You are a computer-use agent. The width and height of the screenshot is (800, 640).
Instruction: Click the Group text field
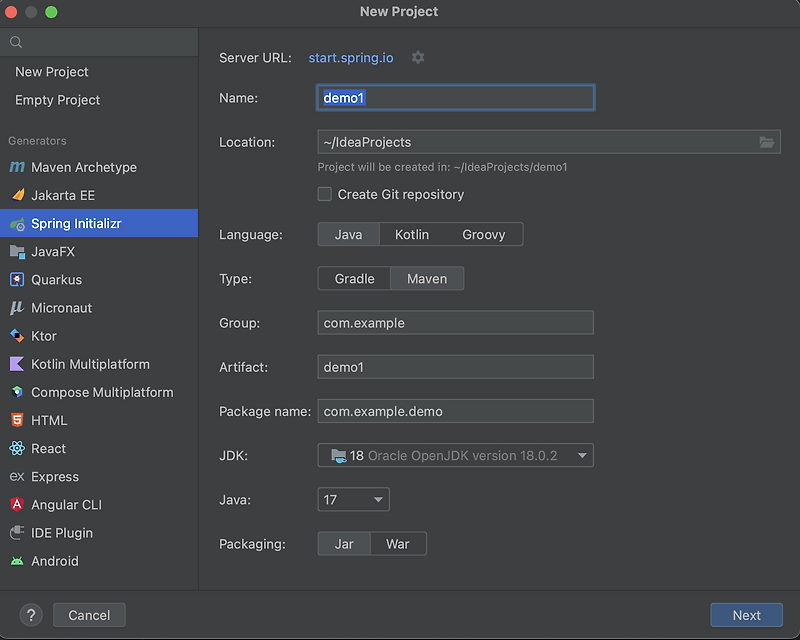pos(455,323)
